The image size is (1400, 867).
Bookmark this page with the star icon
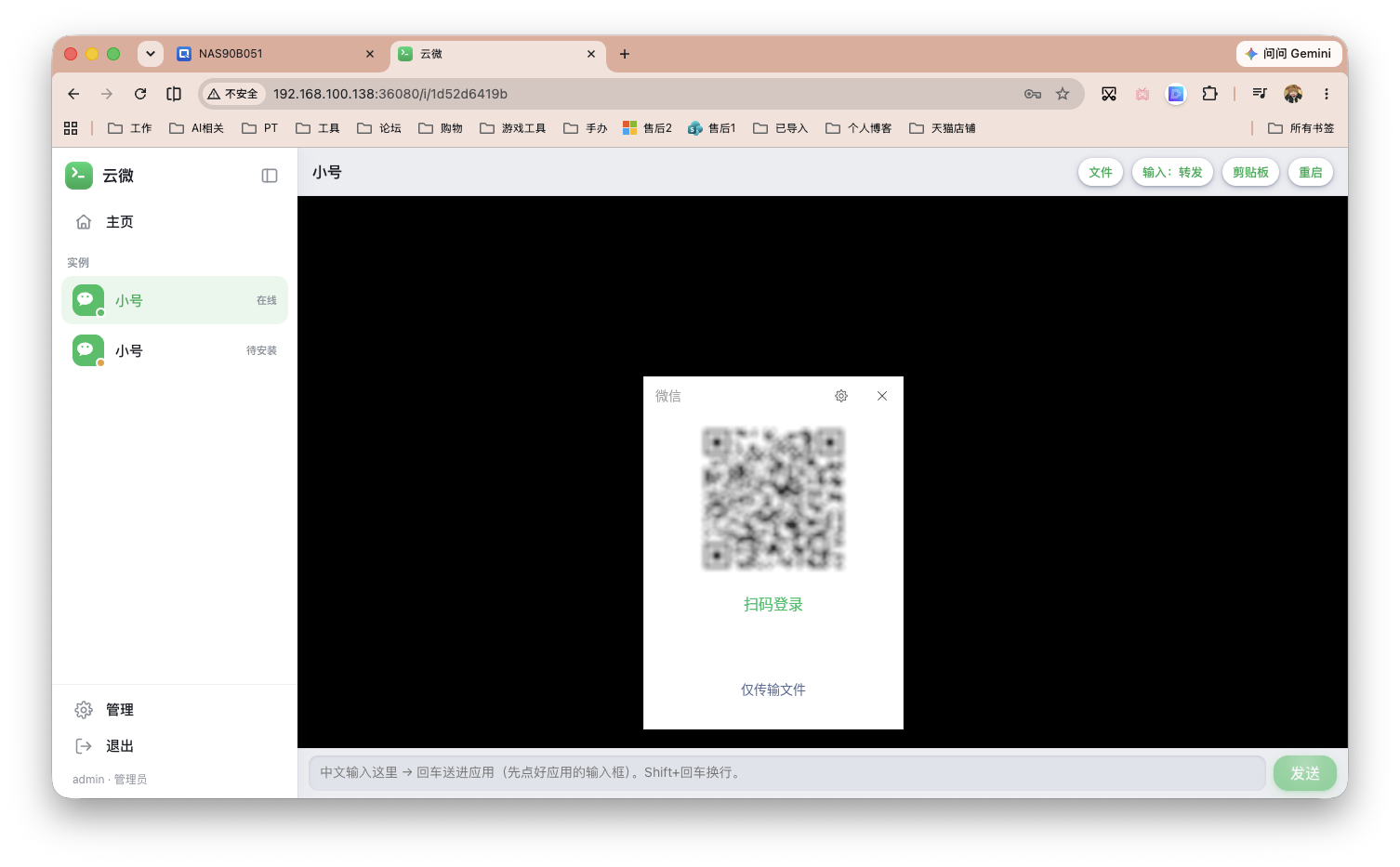click(x=1063, y=94)
